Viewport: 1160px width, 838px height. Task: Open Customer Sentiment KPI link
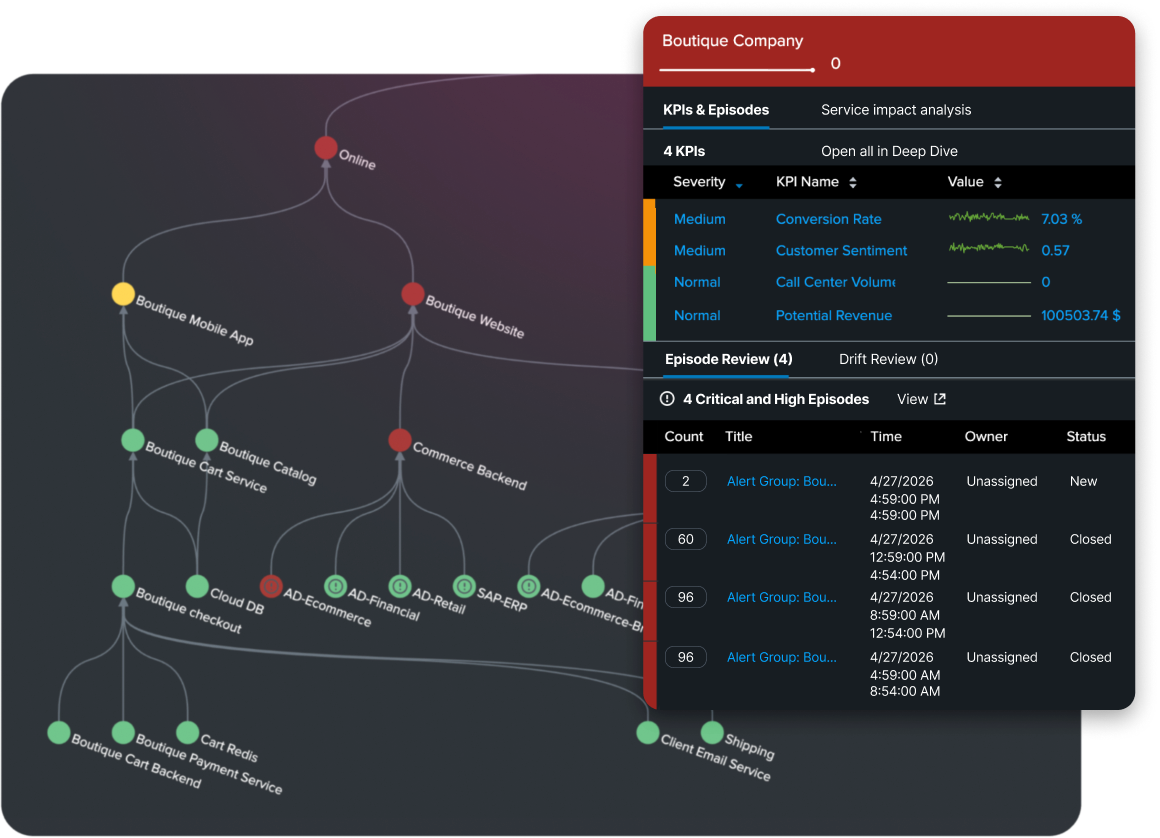841,251
